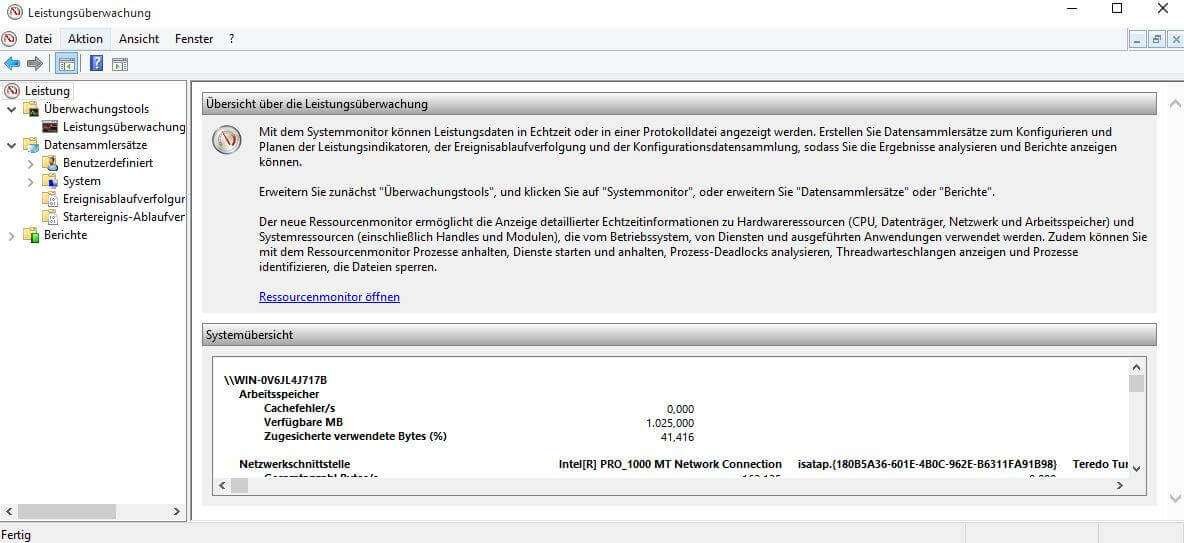Click Systemübersicht box scroll-right arrow
The image size is (1184, 543).
(1120, 486)
